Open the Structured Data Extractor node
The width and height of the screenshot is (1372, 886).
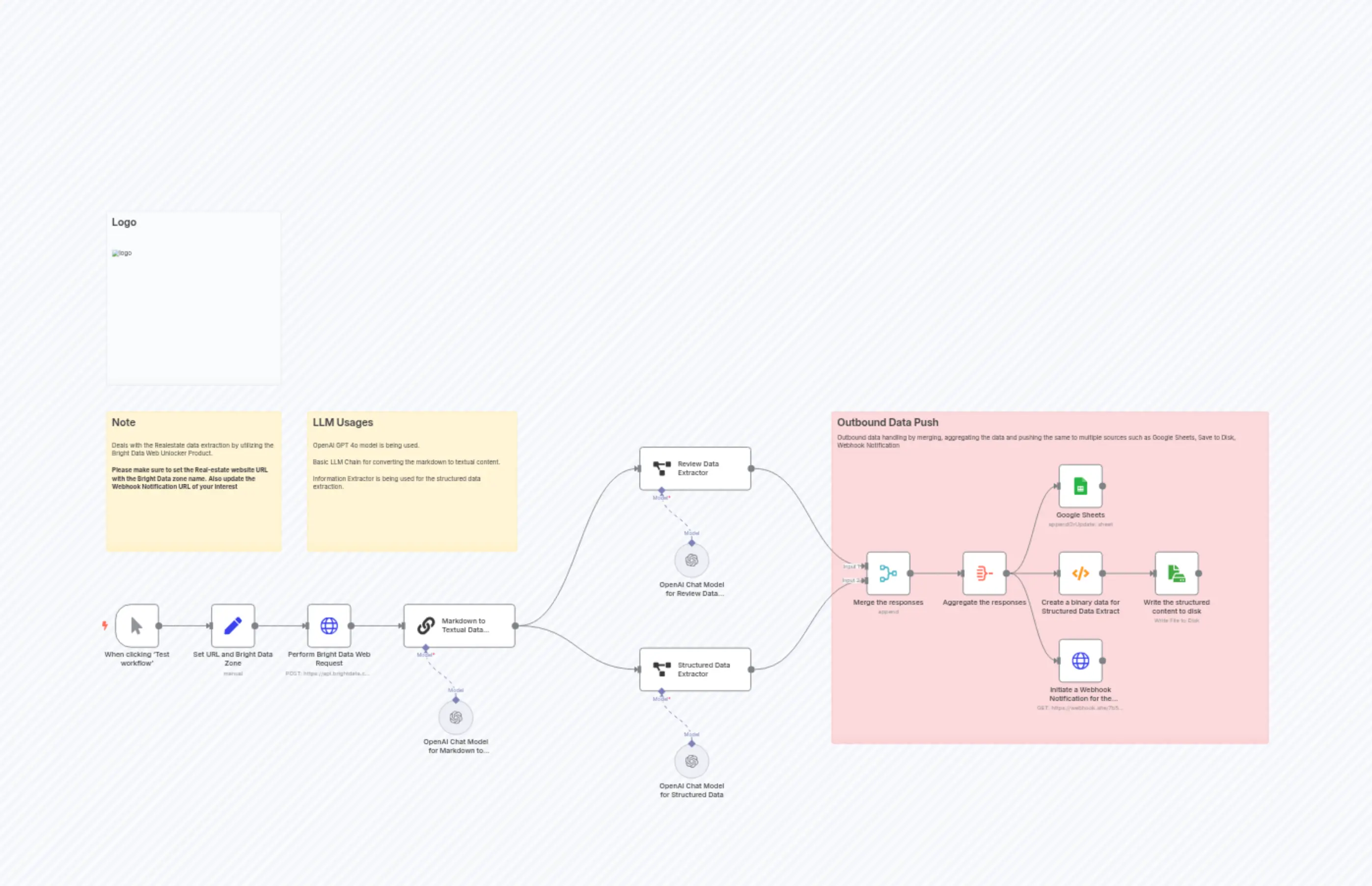[695, 669]
